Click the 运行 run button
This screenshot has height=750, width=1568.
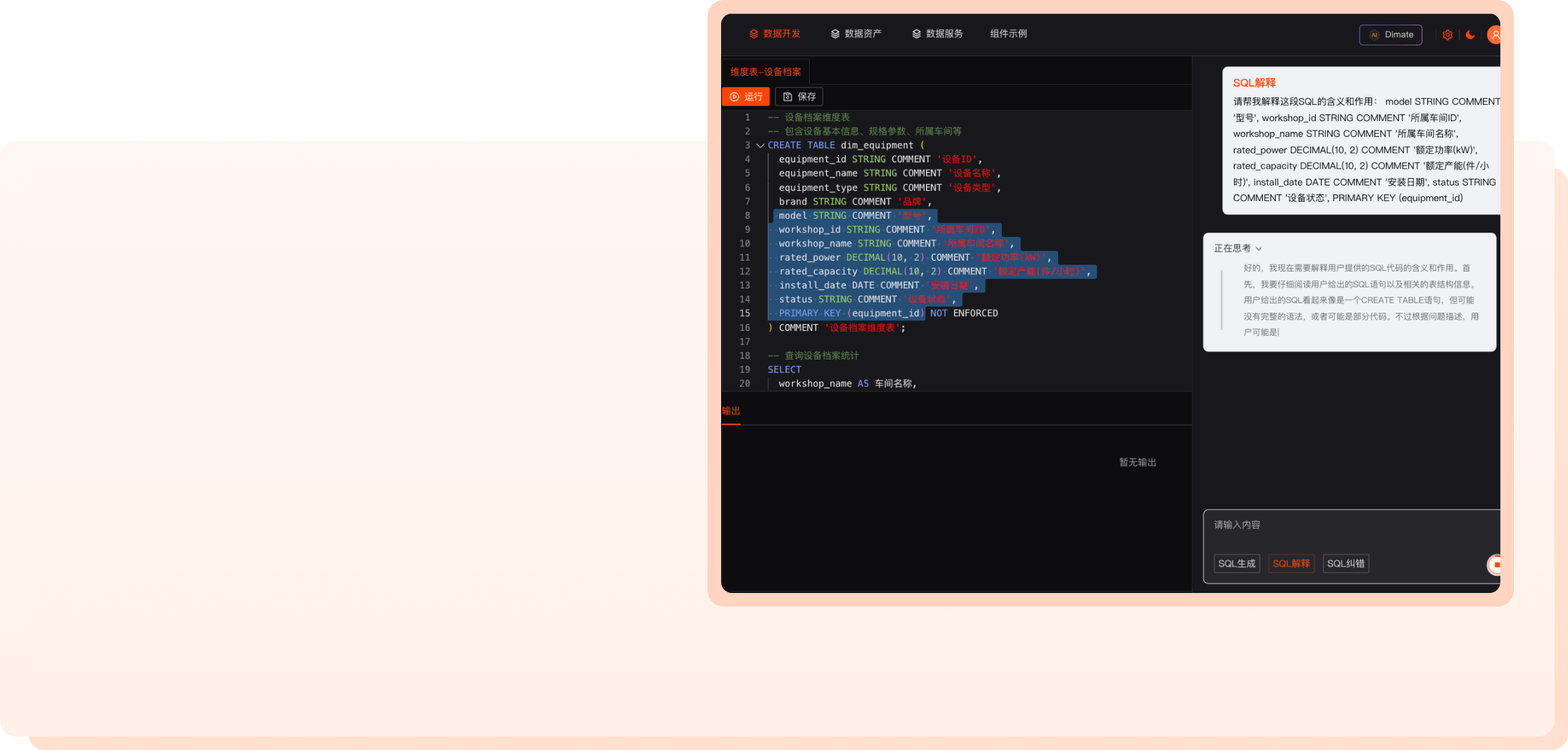click(x=745, y=97)
